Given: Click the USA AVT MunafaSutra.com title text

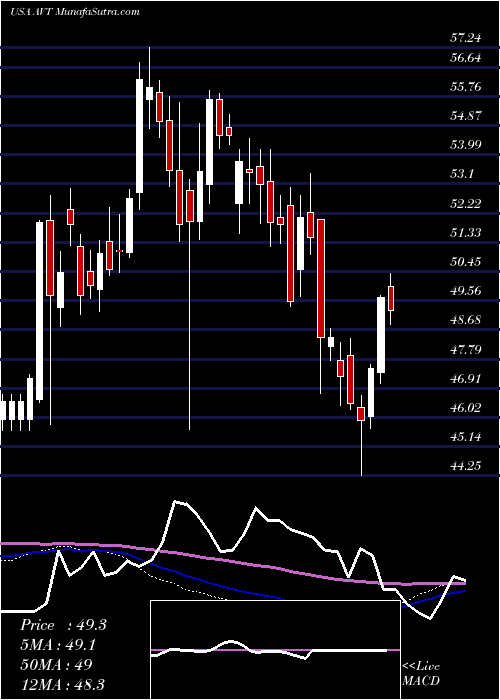Looking at the screenshot, I should pos(75,12).
